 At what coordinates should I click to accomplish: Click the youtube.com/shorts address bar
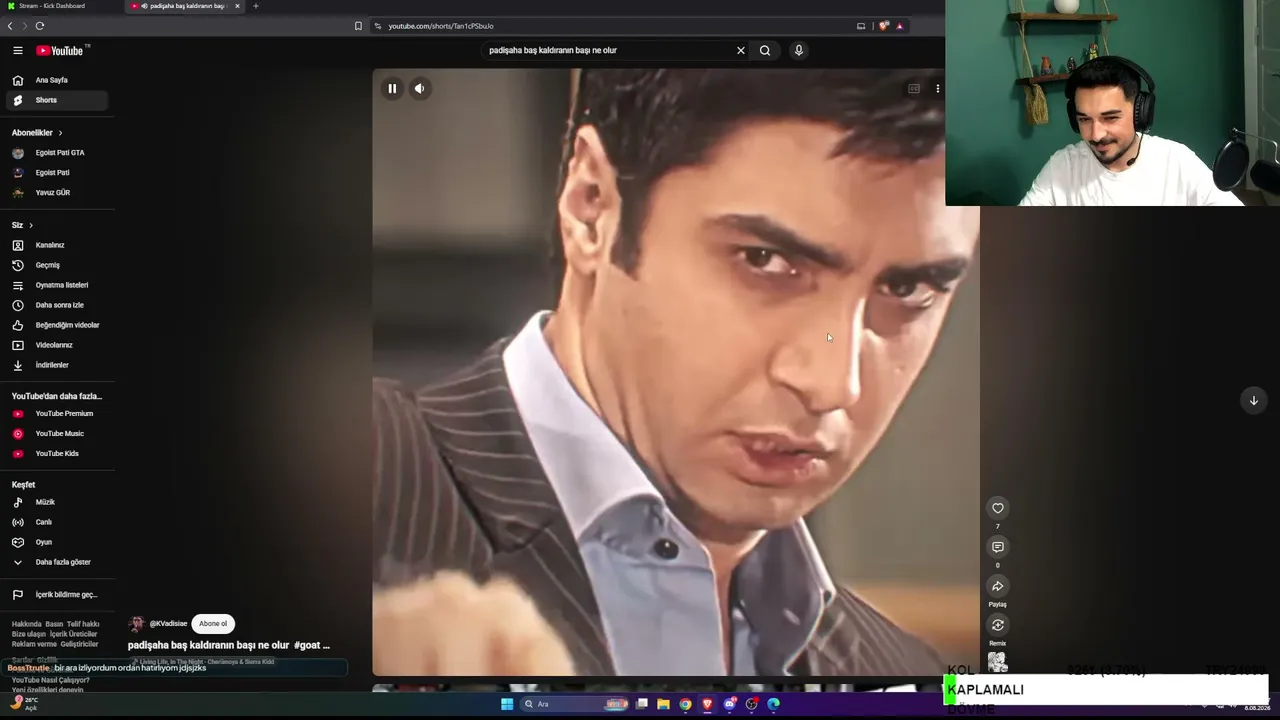(610, 26)
